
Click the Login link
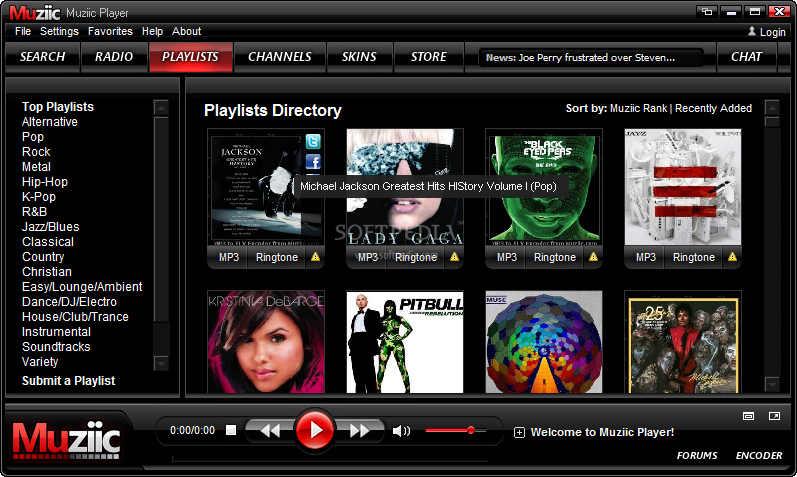[773, 32]
